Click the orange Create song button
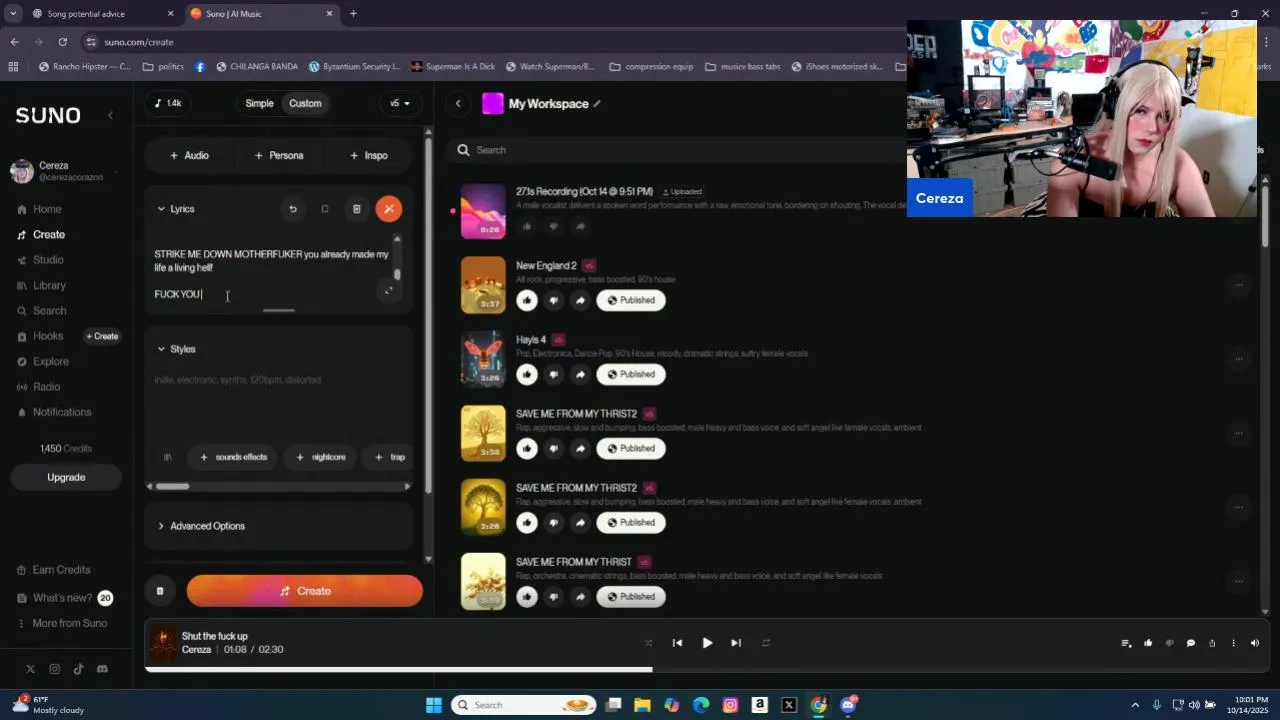This screenshot has height=720, width=1280. (x=305, y=591)
